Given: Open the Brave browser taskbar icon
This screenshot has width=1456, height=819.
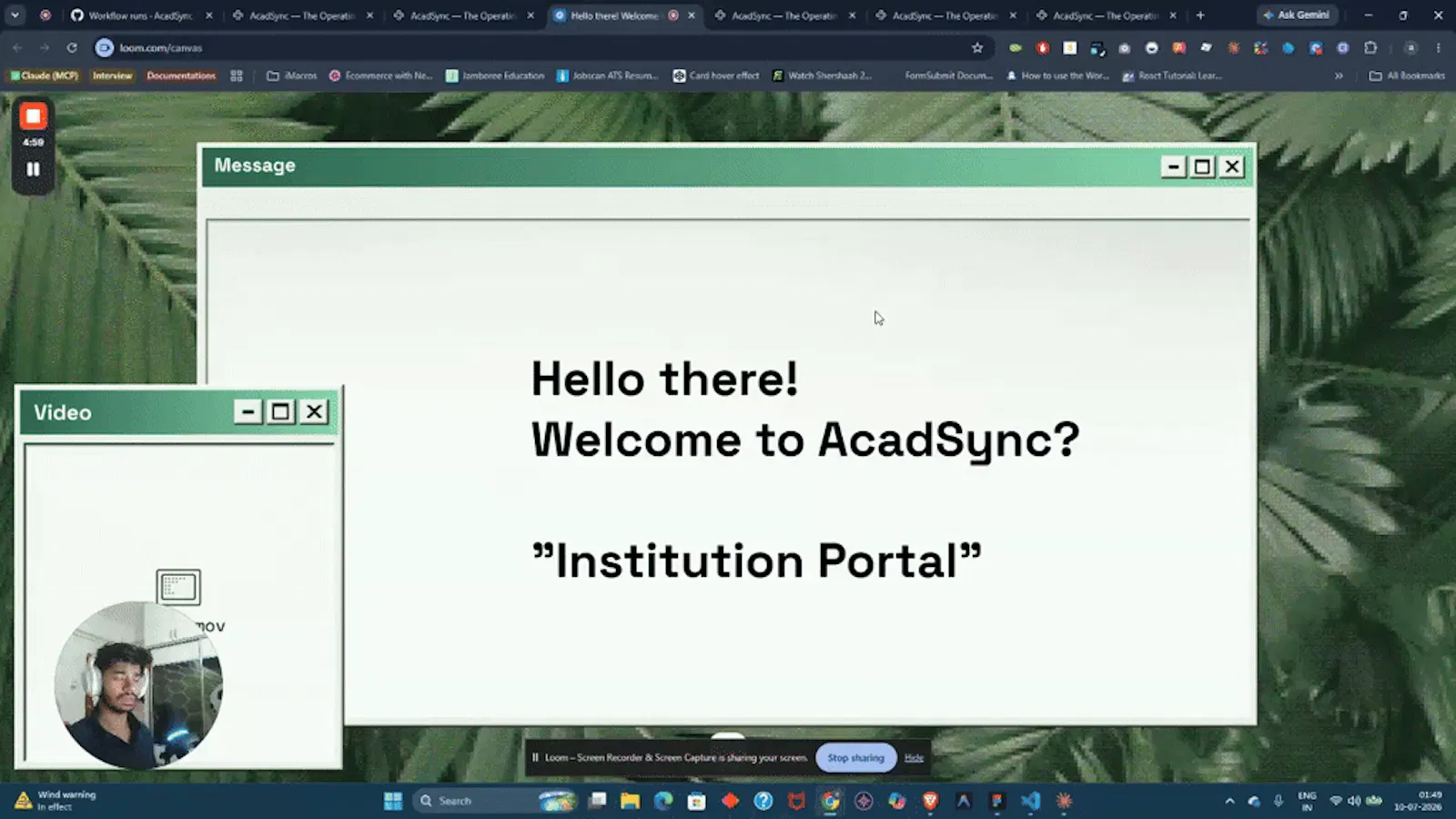Looking at the screenshot, I should 930,801.
